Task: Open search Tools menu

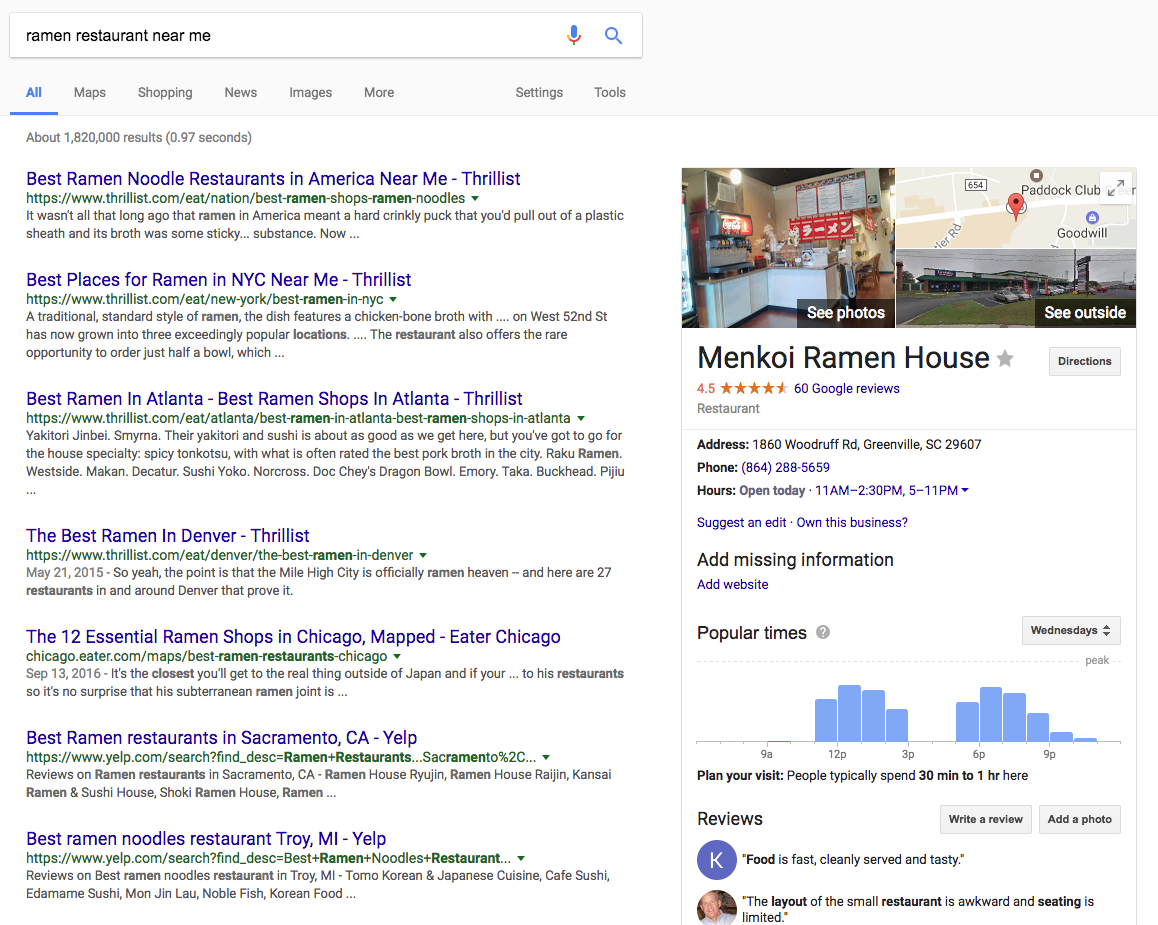Action: [x=610, y=93]
